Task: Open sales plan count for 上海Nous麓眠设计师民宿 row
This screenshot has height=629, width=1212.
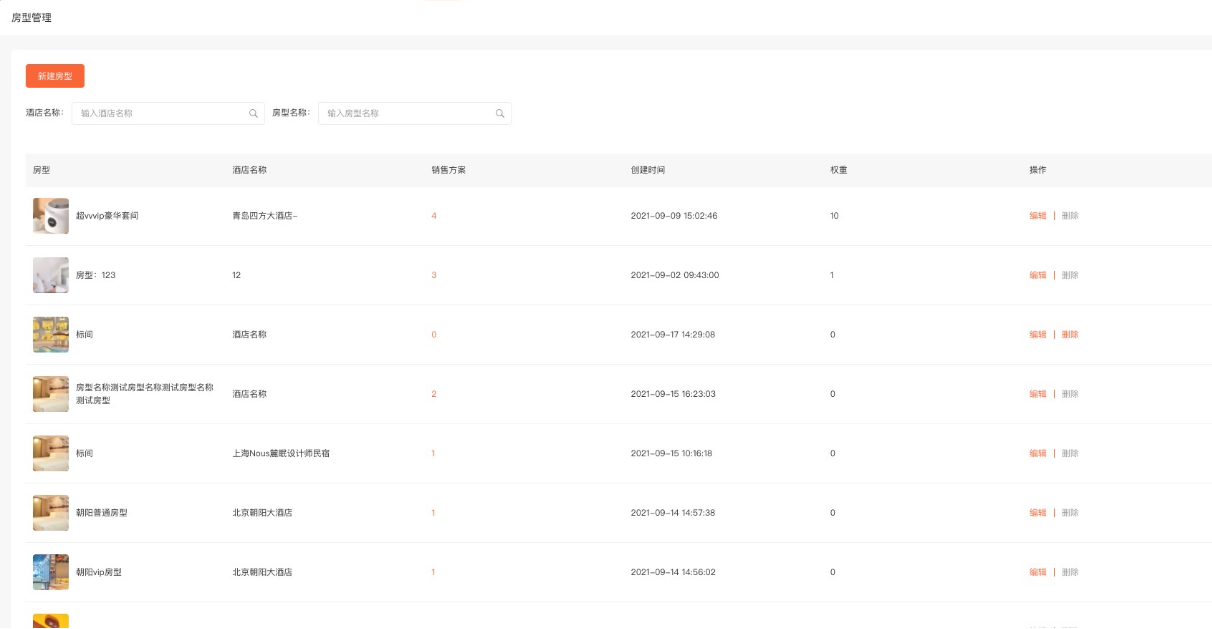Action: [434, 453]
